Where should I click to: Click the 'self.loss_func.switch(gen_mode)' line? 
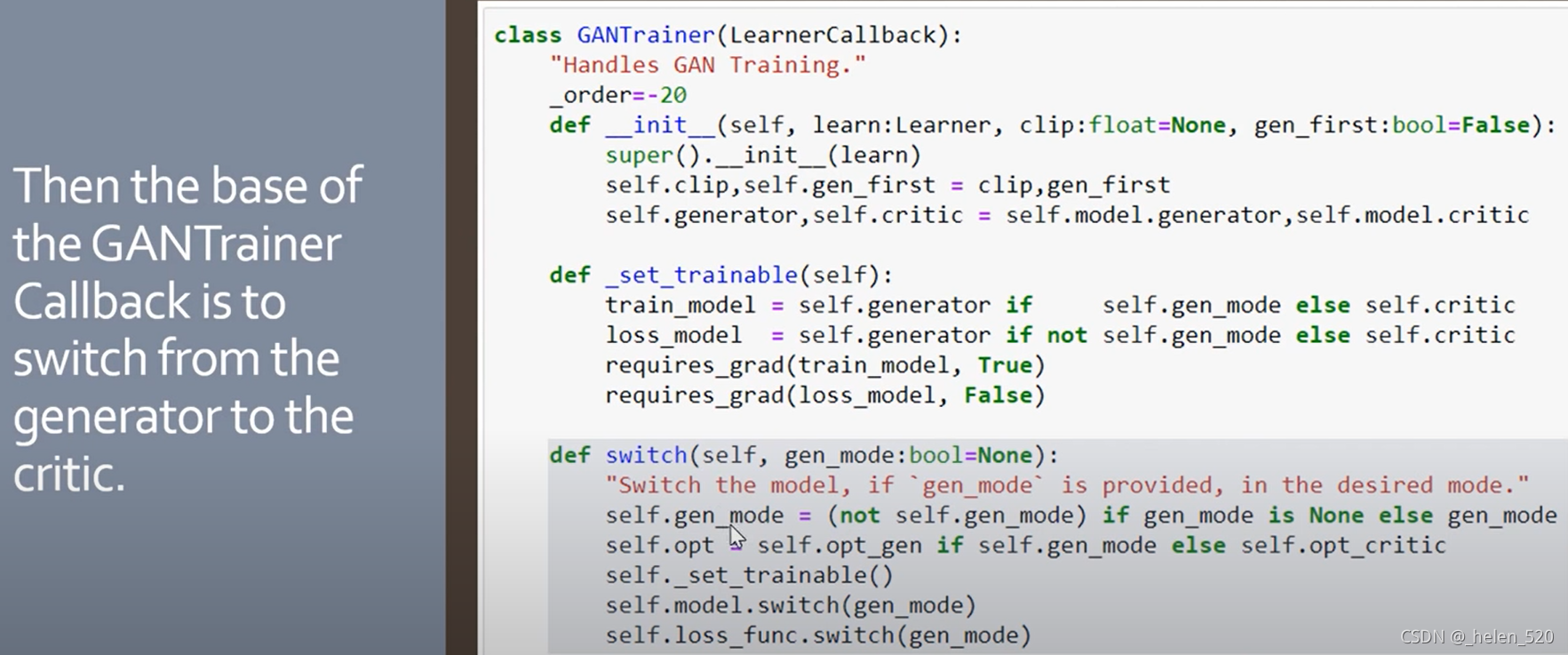coord(818,636)
